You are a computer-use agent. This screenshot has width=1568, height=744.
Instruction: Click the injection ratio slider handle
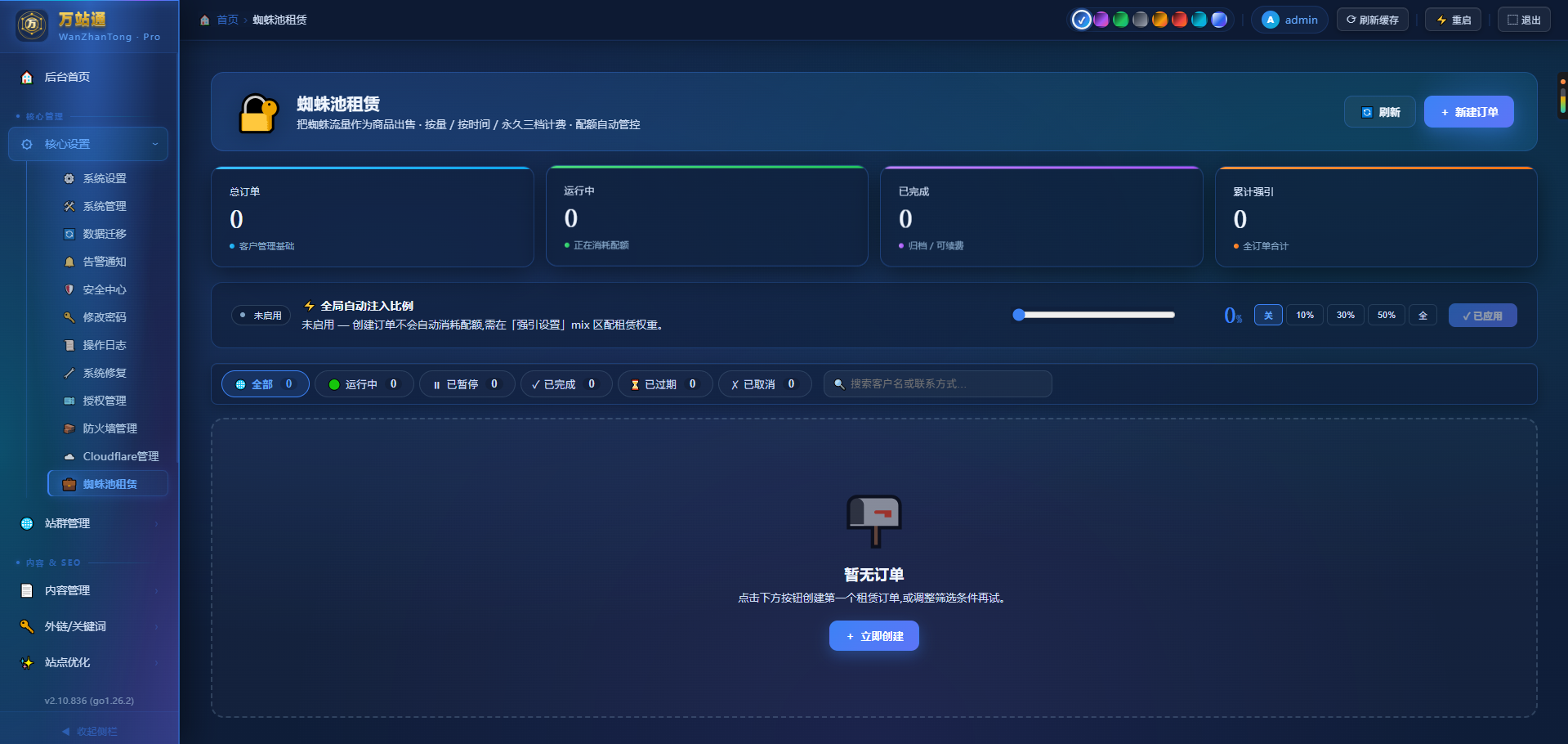1019,315
